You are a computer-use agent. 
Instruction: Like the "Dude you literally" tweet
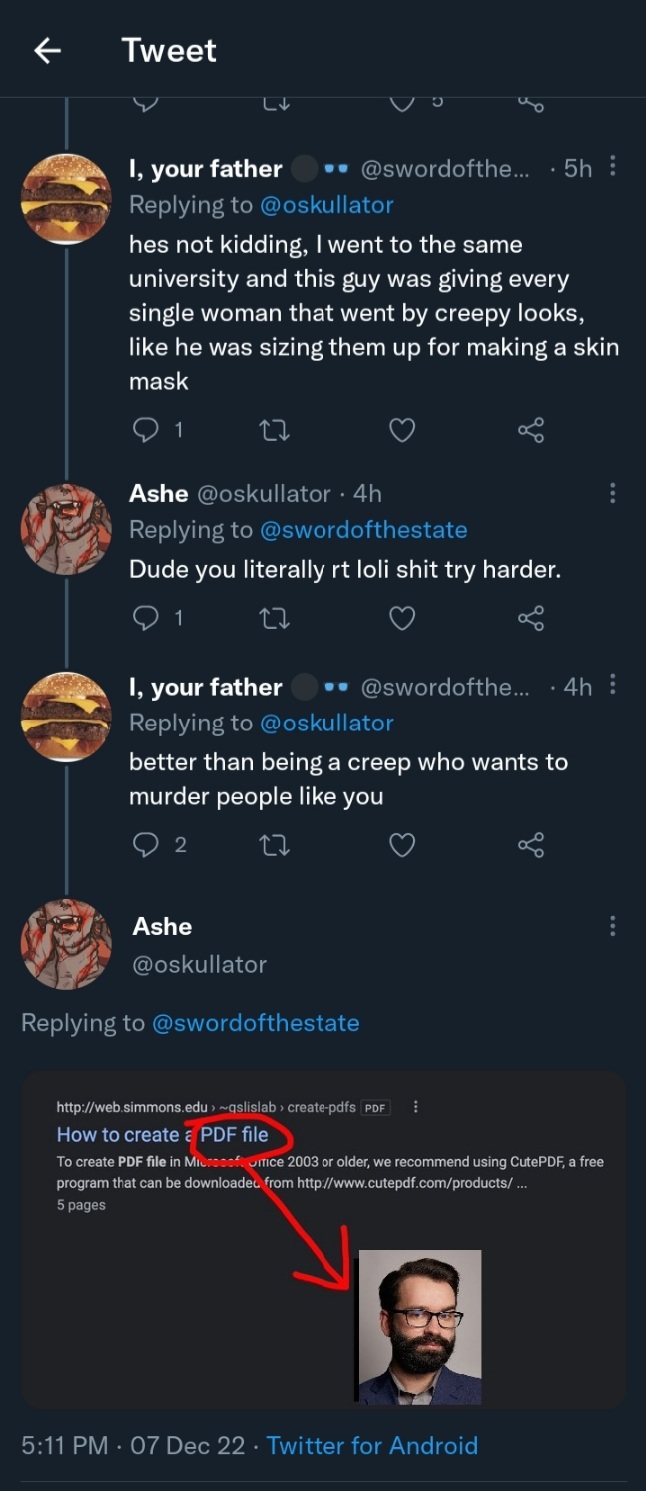coord(402,618)
